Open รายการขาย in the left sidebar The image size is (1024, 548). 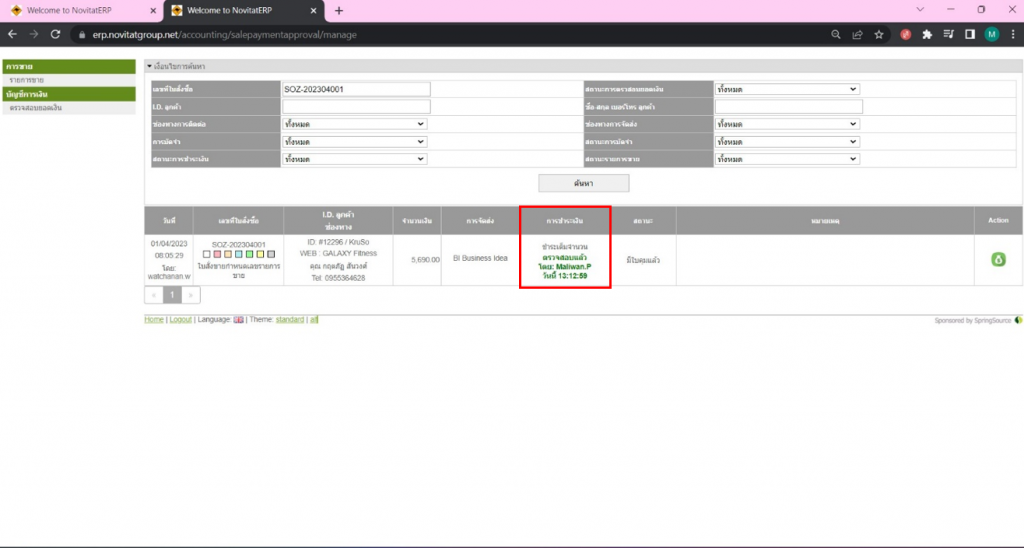click(26, 79)
